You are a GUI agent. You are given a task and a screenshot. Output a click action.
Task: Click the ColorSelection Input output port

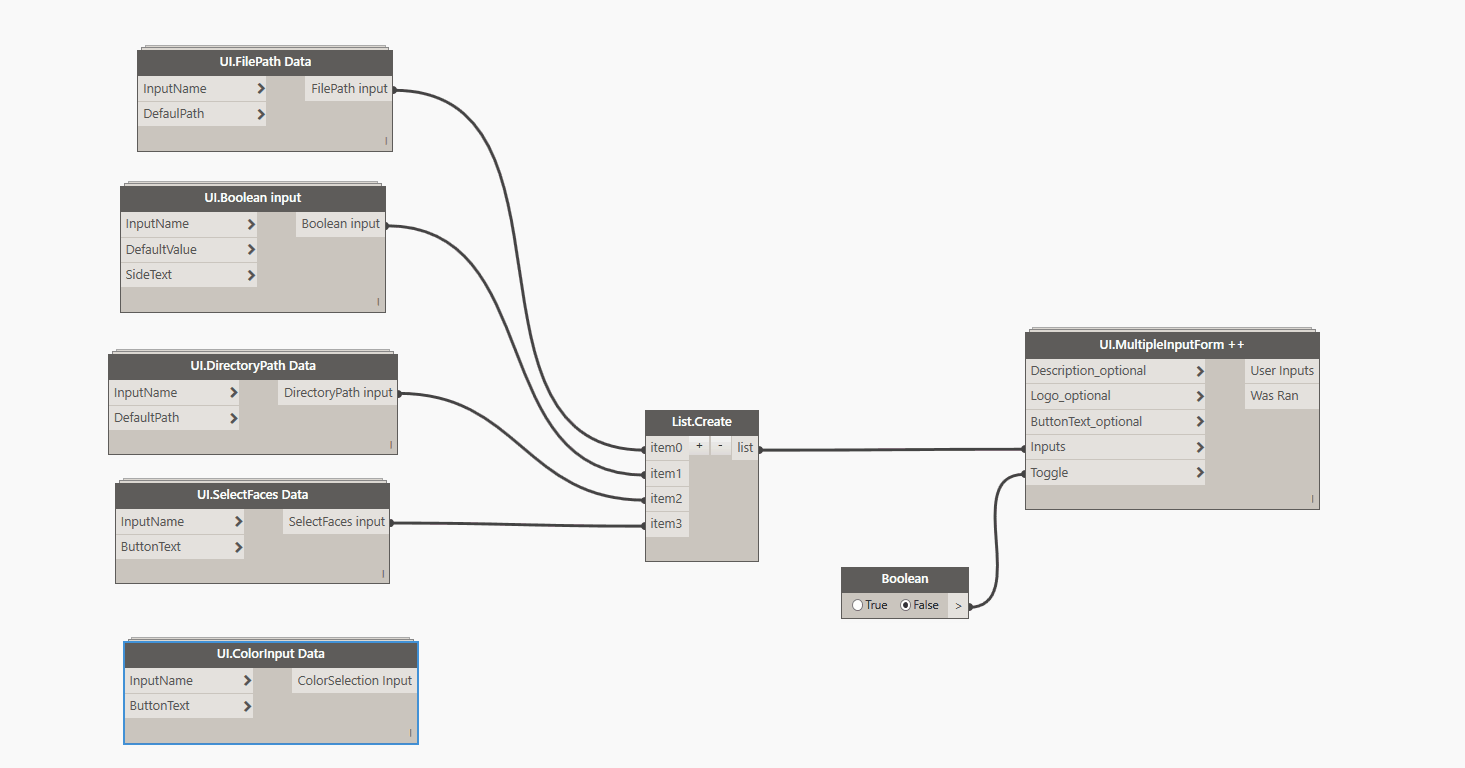354,681
